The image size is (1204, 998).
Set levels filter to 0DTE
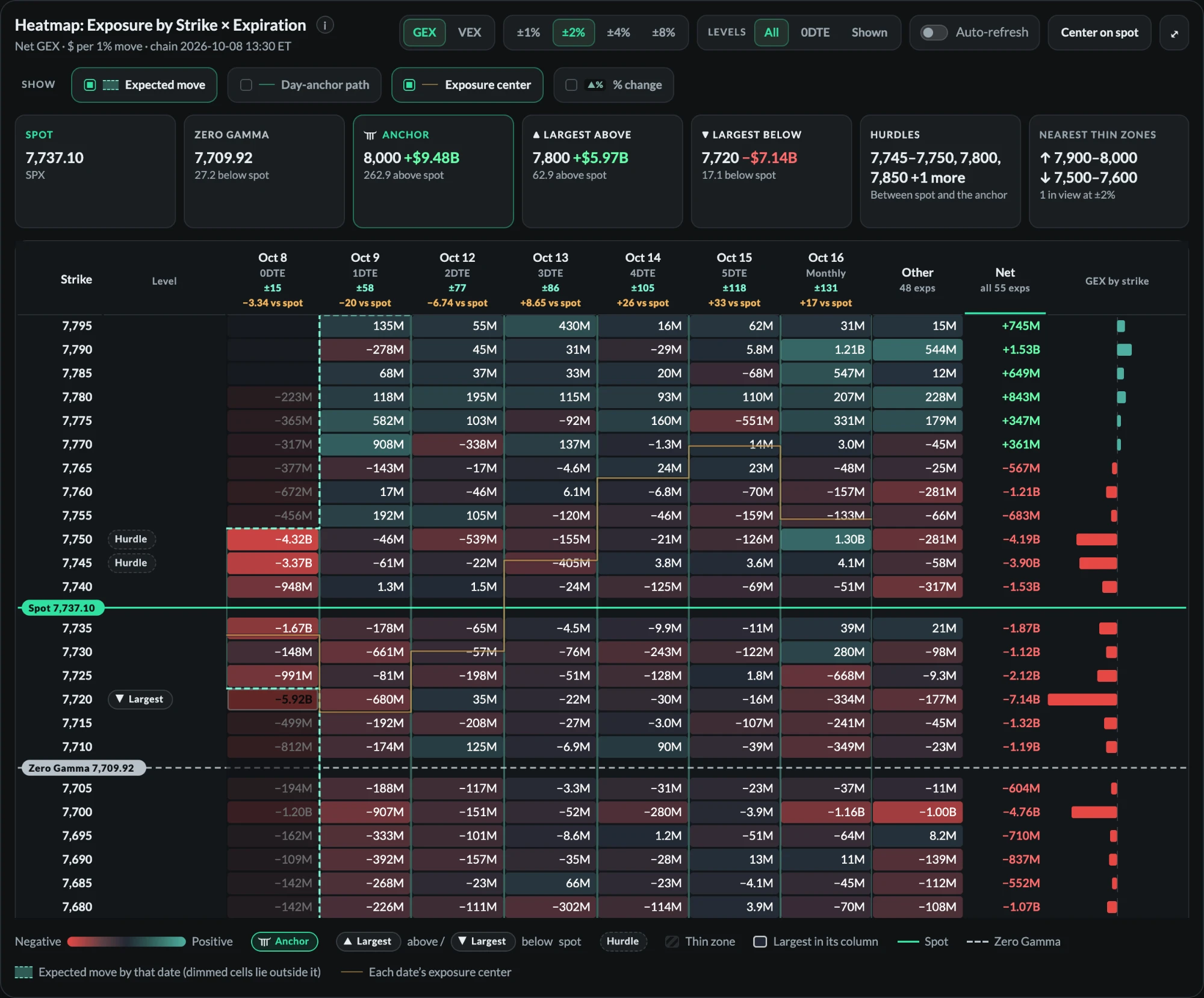pos(815,33)
